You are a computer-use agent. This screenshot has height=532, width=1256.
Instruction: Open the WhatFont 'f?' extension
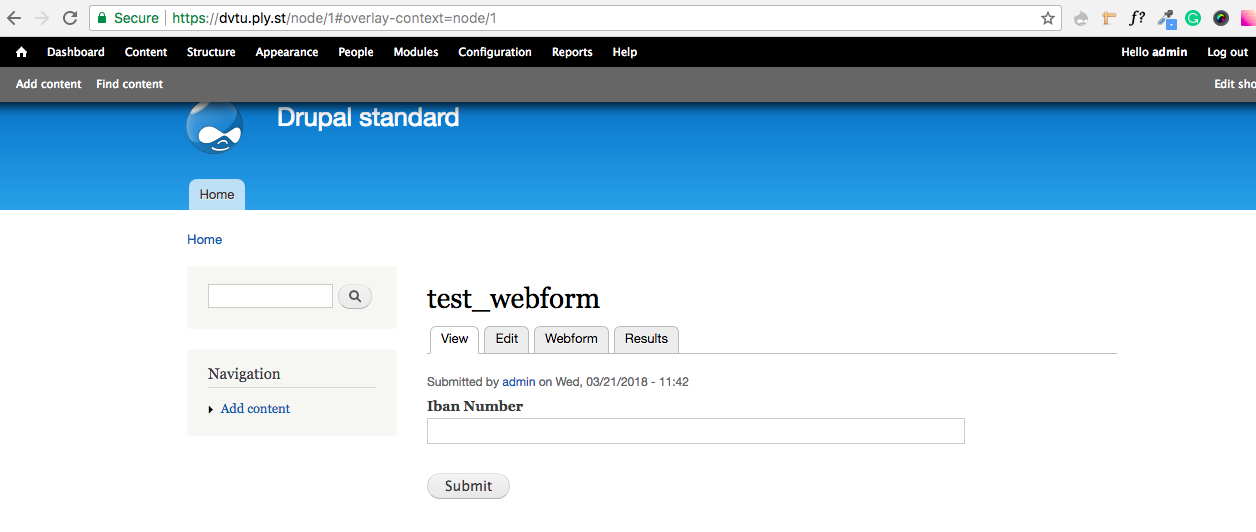1137,18
